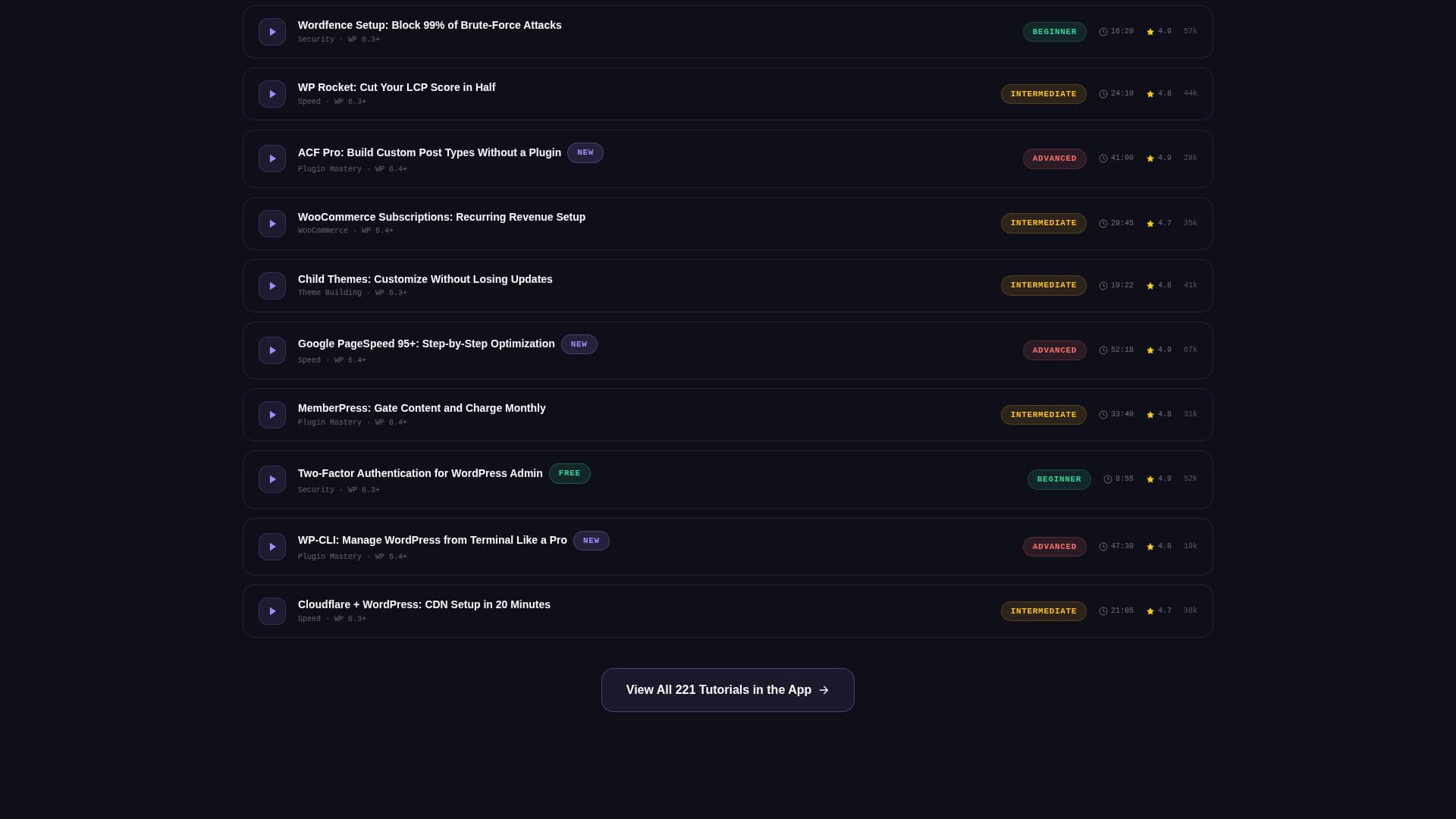Click the ADVANCED badge on WP-CLI tutorial

(1054, 547)
